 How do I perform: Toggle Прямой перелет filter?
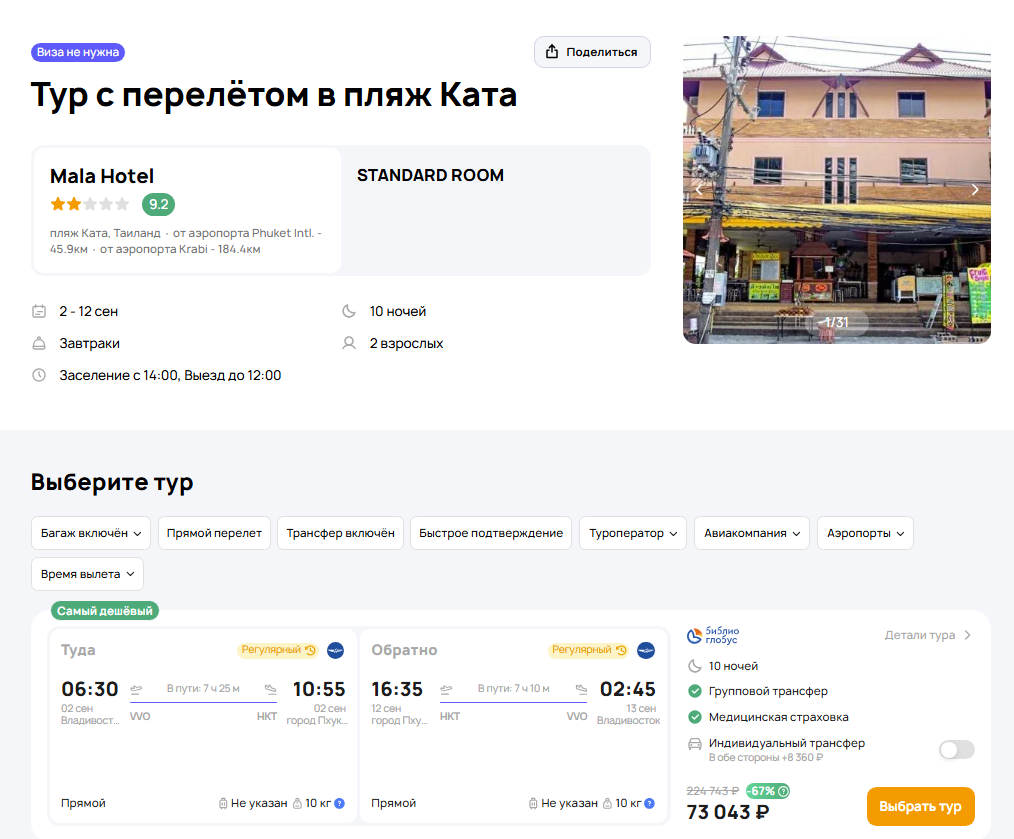point(214,533)
